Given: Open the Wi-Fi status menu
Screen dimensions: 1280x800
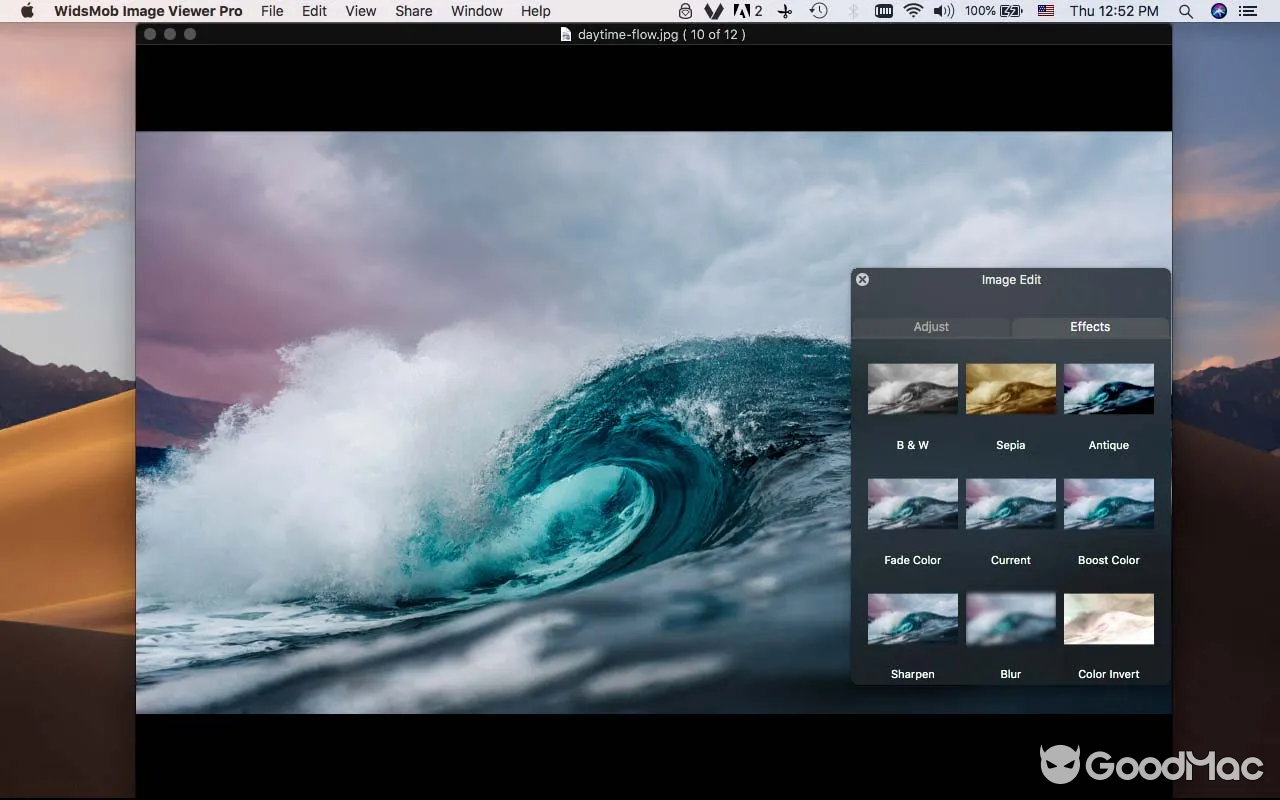Looking at the screenshot, I should (913, 11).
